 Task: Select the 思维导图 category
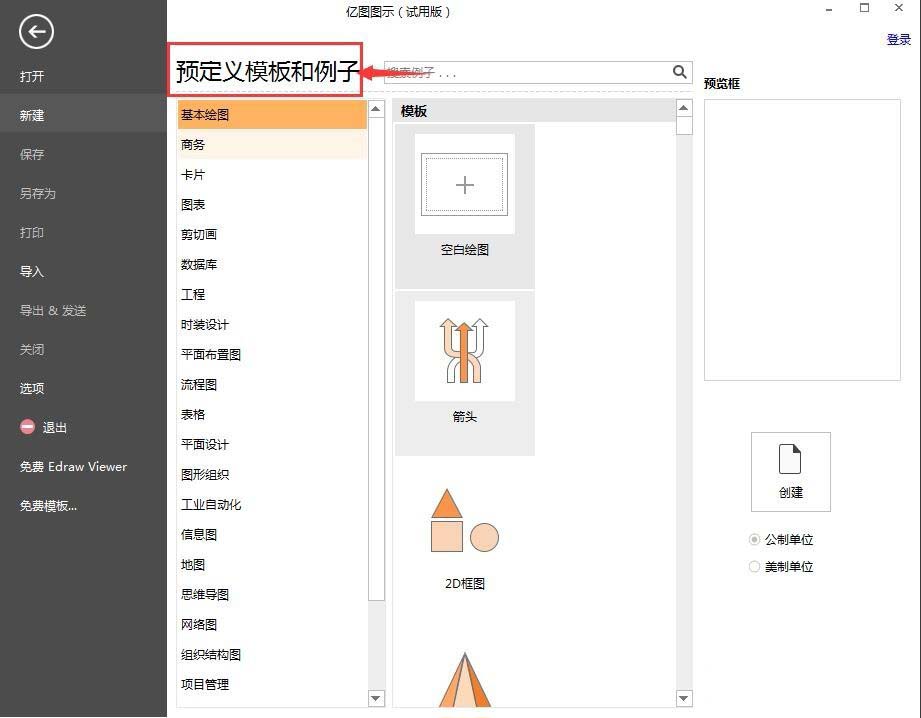coord(272,595)
